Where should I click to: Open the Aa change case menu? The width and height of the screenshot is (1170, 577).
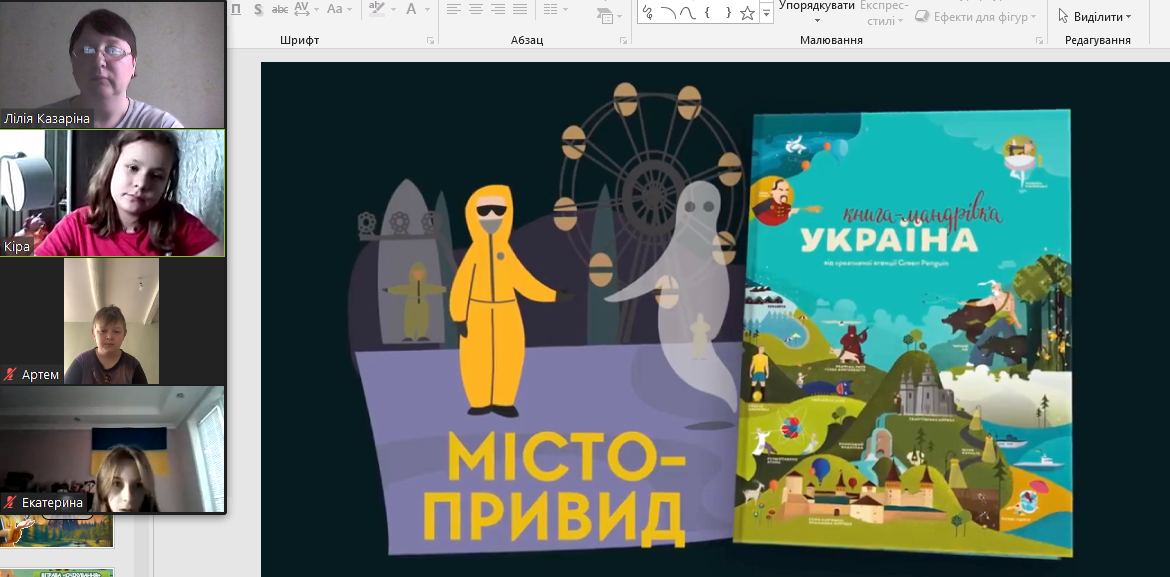click(340, 9)
